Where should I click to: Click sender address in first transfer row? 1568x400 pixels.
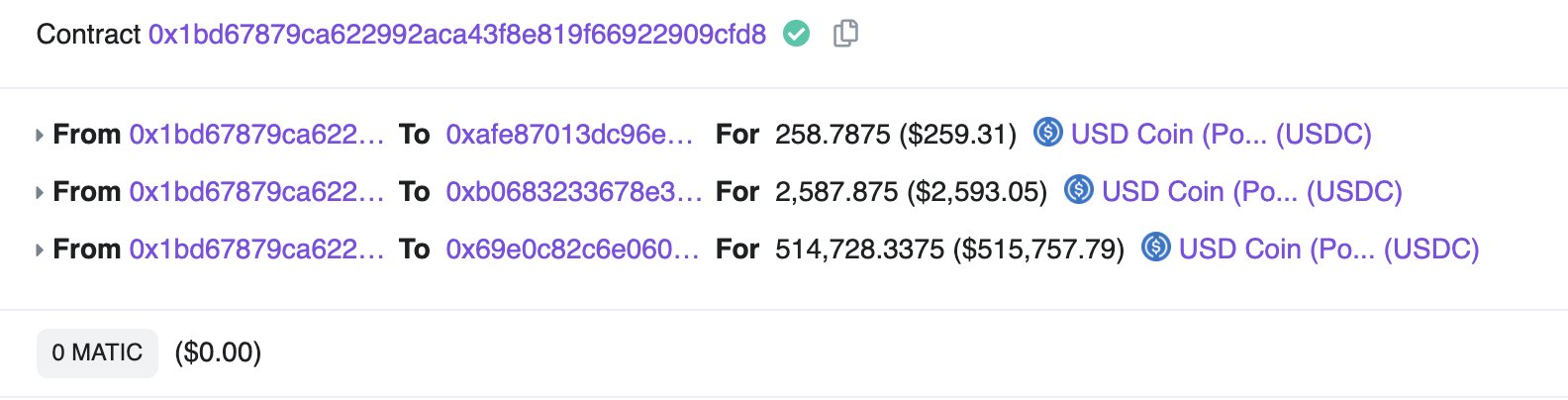[256, 134]
